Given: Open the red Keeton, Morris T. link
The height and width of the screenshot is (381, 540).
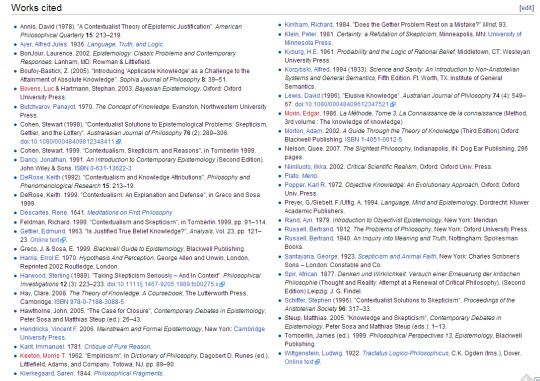Looking at the screenshot, I should (43, 356).
